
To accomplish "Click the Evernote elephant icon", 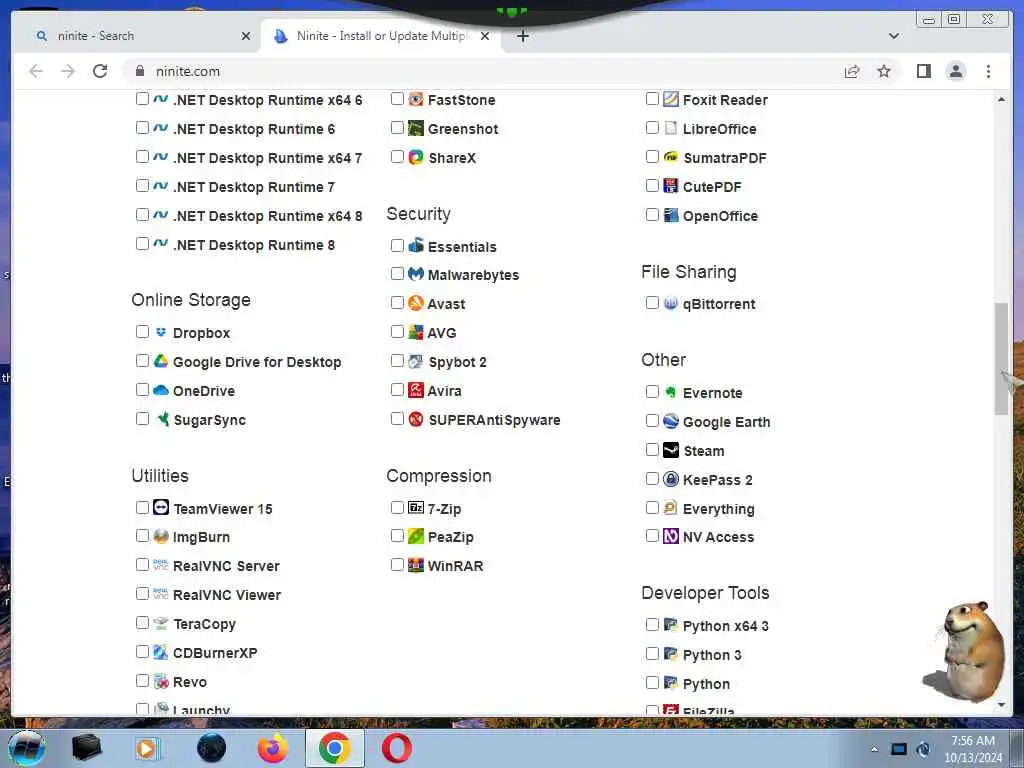I will click(x=671, y=392).
